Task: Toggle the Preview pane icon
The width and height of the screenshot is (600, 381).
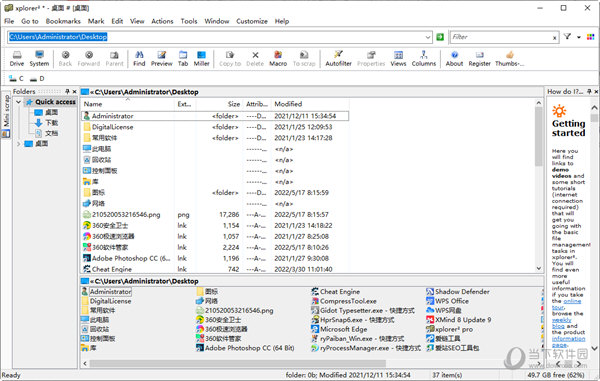Action: point(161,59)
